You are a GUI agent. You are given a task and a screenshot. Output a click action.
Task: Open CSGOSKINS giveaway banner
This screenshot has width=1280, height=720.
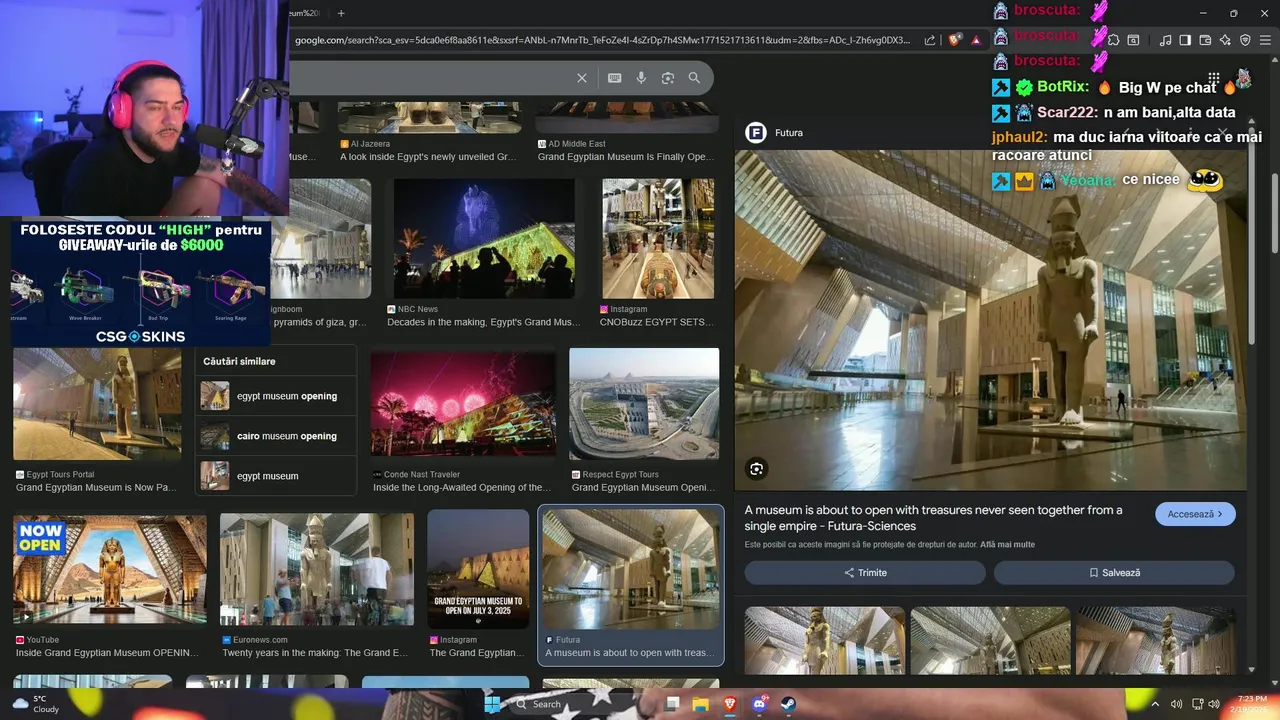(x=140, y=282)
